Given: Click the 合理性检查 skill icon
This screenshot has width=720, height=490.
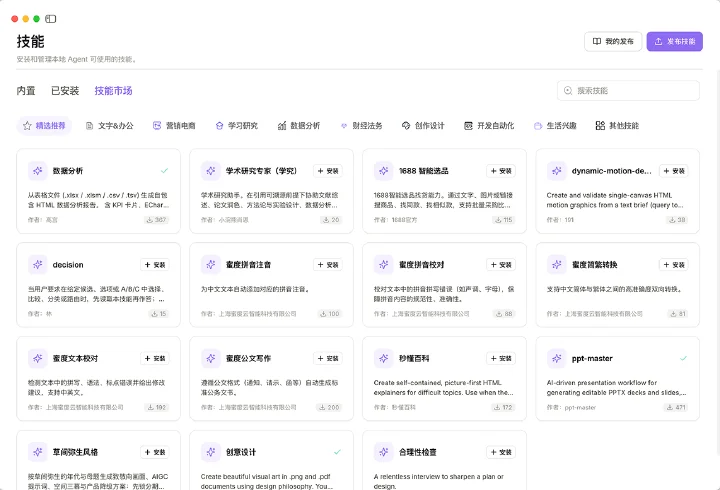Looking at the screenshot, I should 383,452.
